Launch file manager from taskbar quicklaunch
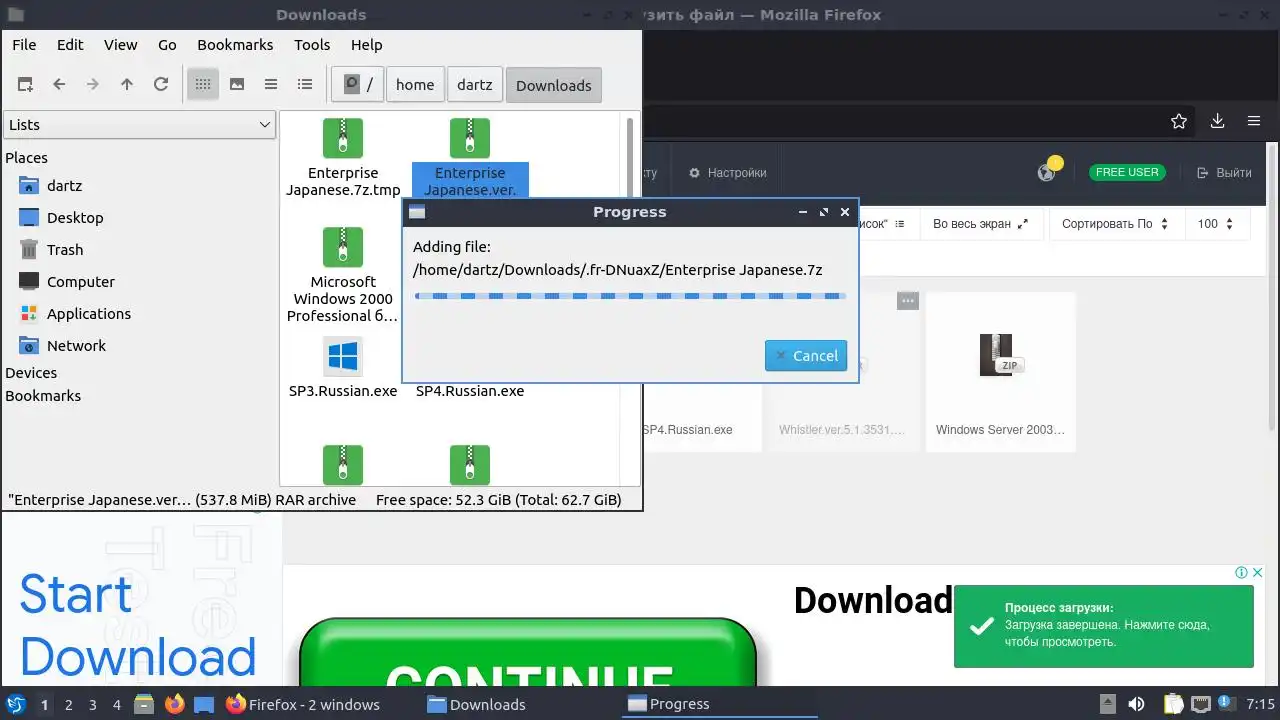 click(x=144, y=704)
